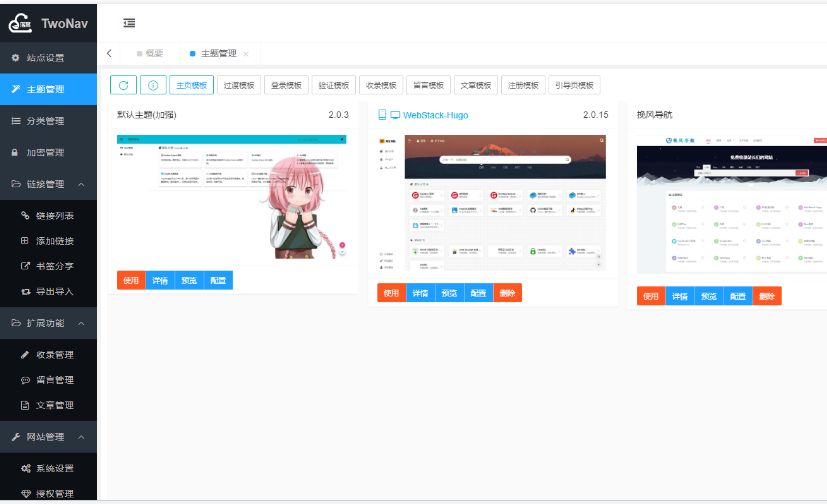Viewport: 827px width, 504px height.
Task: Select the 留言模板 template filter
Action: click(429, 85)
